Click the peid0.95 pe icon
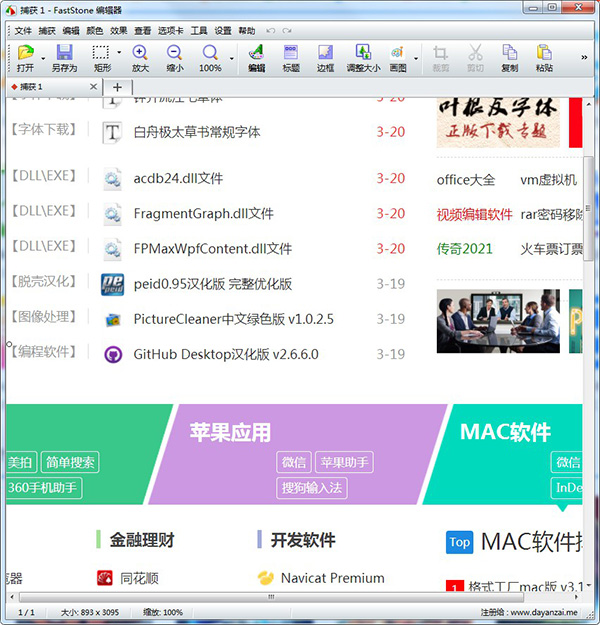The image size is (600, 625). [112, 284]
